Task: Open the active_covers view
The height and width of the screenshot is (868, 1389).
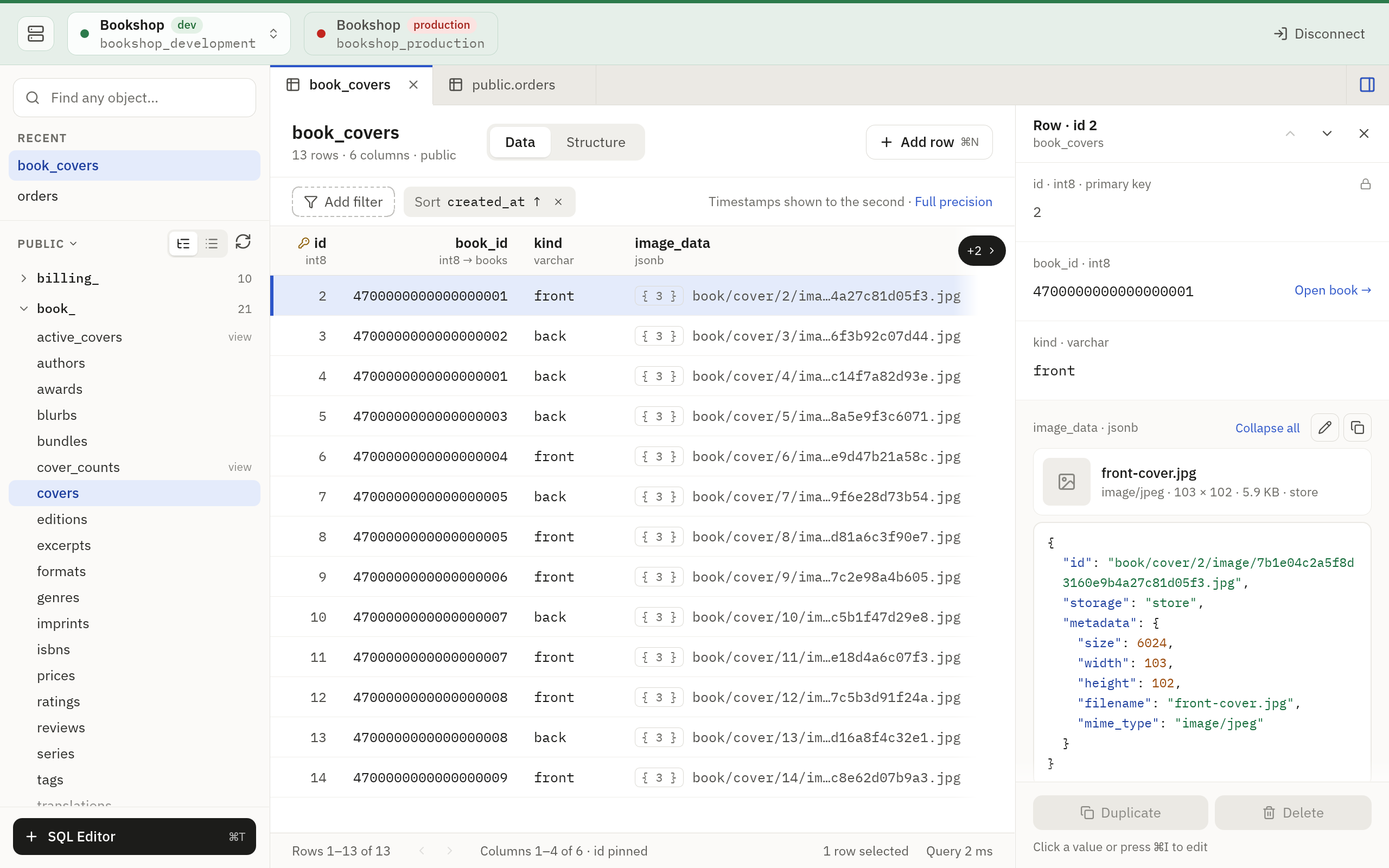Action: tap(135, 337)
